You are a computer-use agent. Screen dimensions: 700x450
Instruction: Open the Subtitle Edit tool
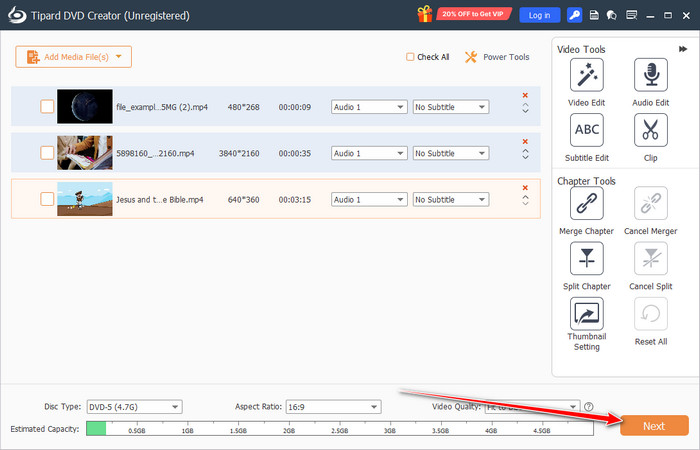(x=585, y=130)
